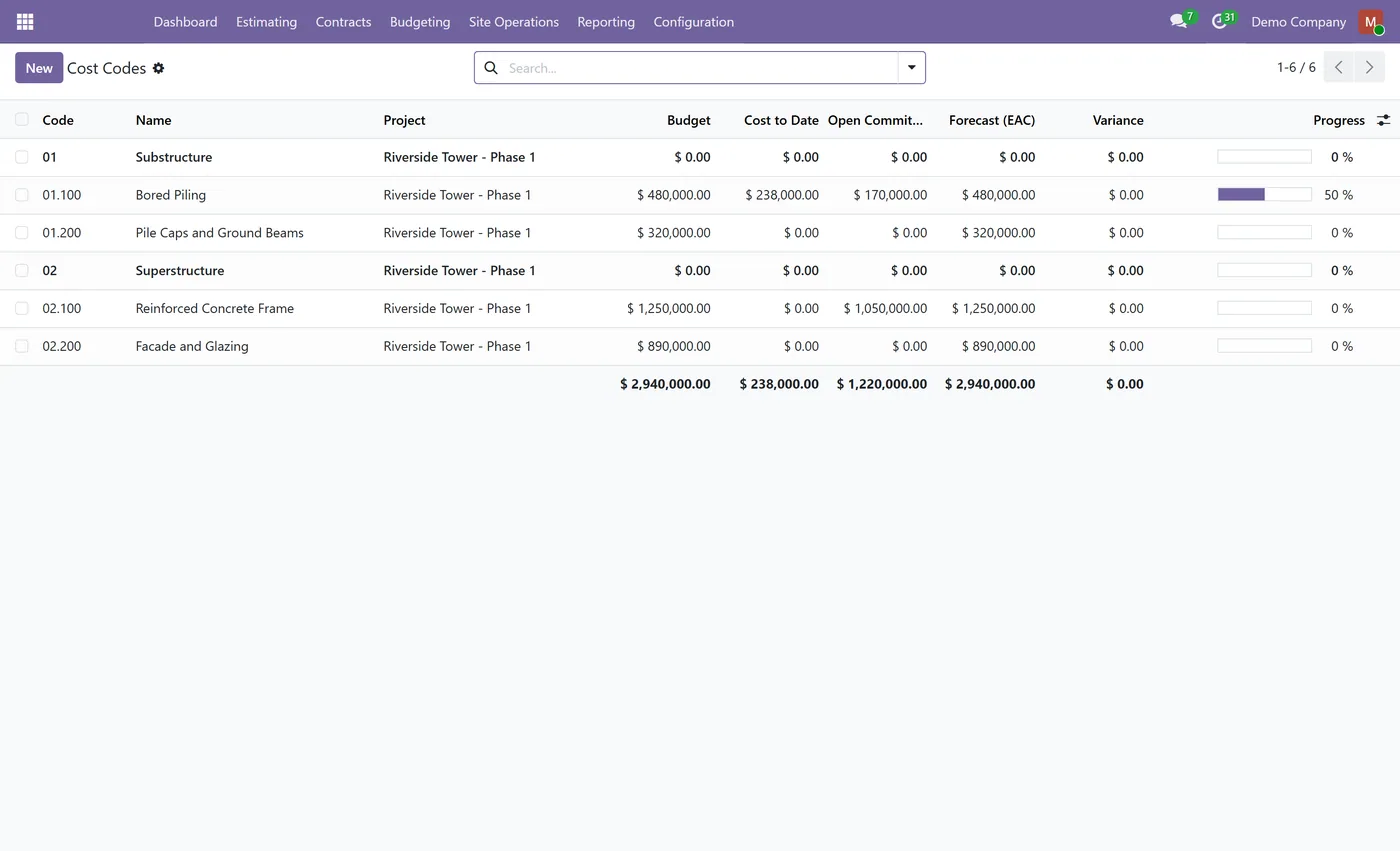Select the Facade and Glazing checkbox
1400x851 pixels.
pos(22,346)
